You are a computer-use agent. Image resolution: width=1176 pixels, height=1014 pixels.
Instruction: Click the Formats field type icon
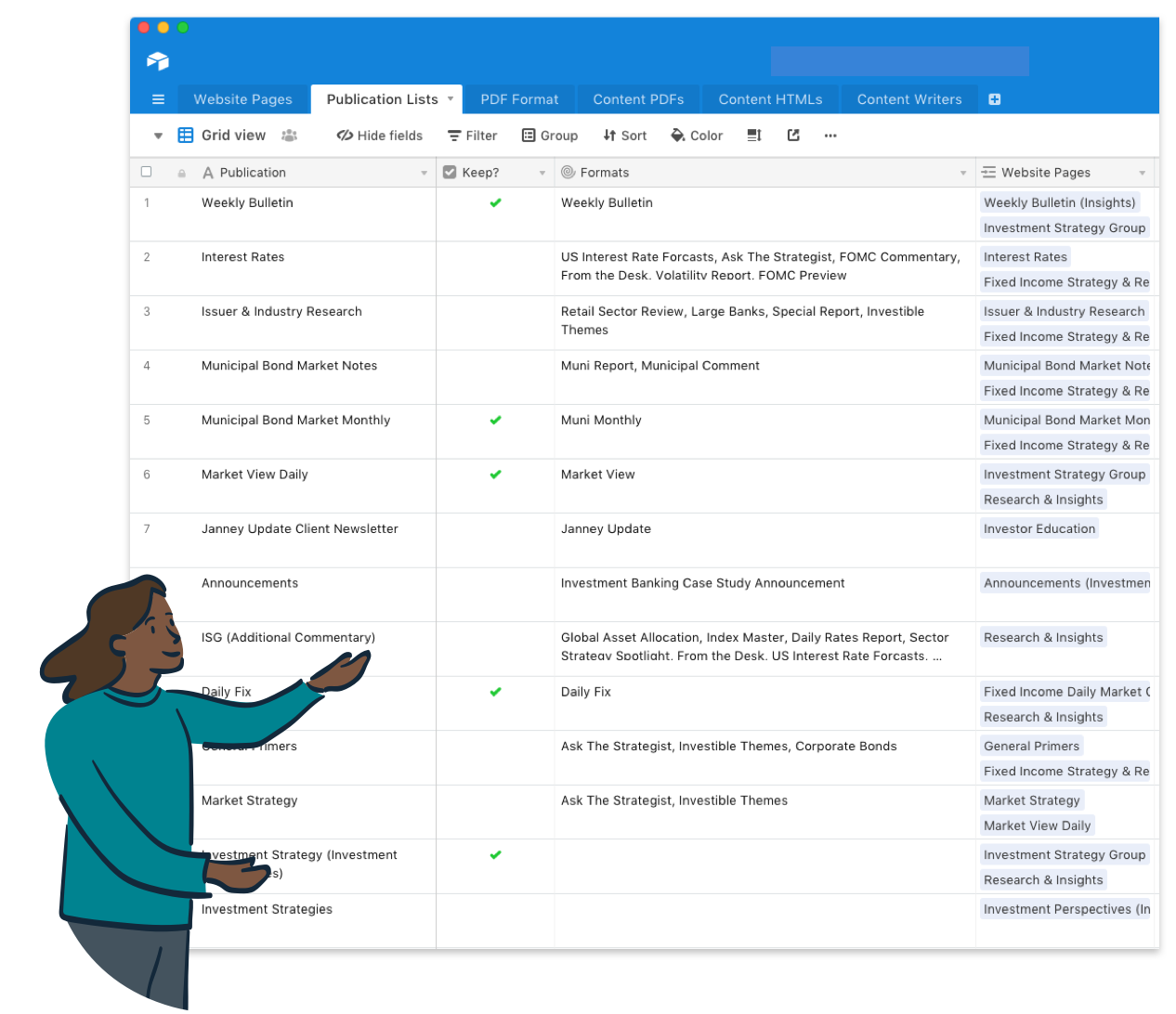pos(568,173)
